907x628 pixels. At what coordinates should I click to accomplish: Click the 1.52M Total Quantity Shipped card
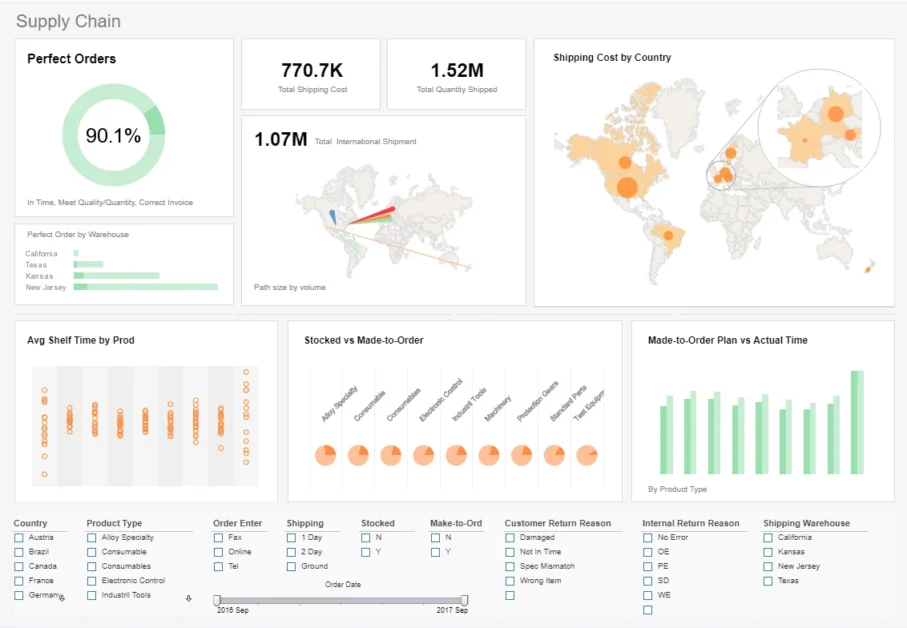(456, 74)
